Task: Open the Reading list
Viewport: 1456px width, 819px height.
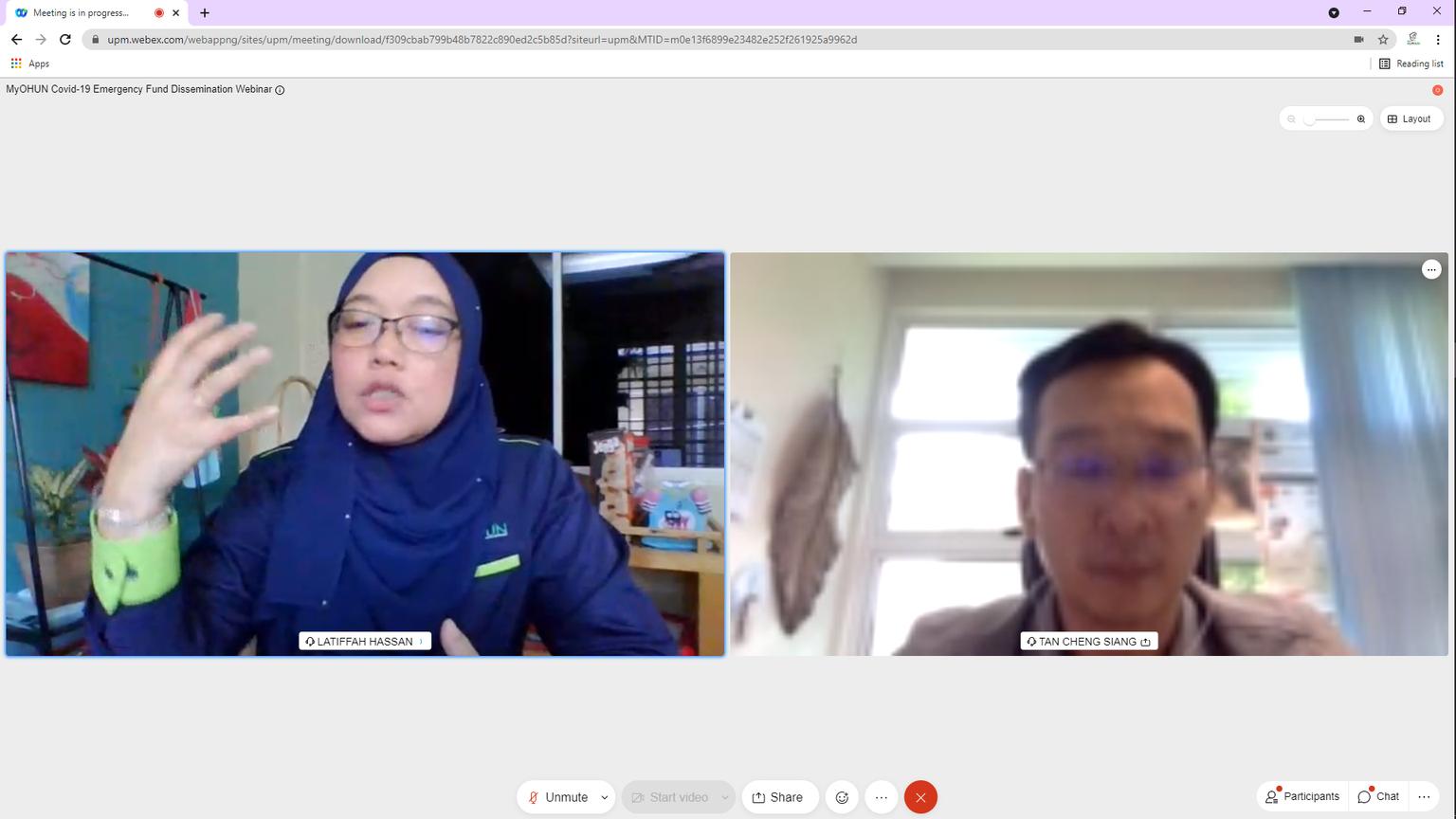Action: tap(1410, 64)
